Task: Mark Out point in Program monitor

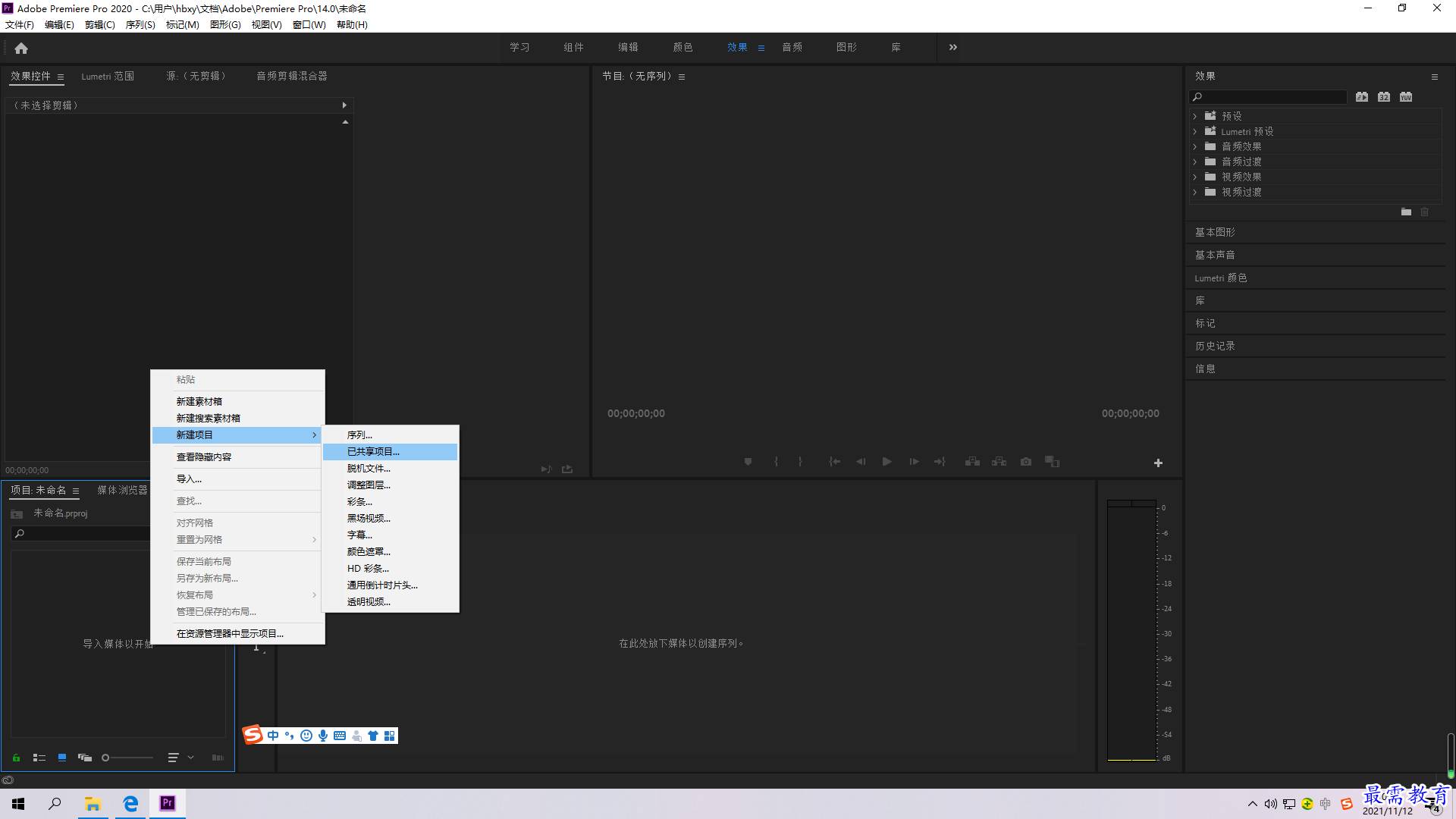Action: (x=800, y=462)
